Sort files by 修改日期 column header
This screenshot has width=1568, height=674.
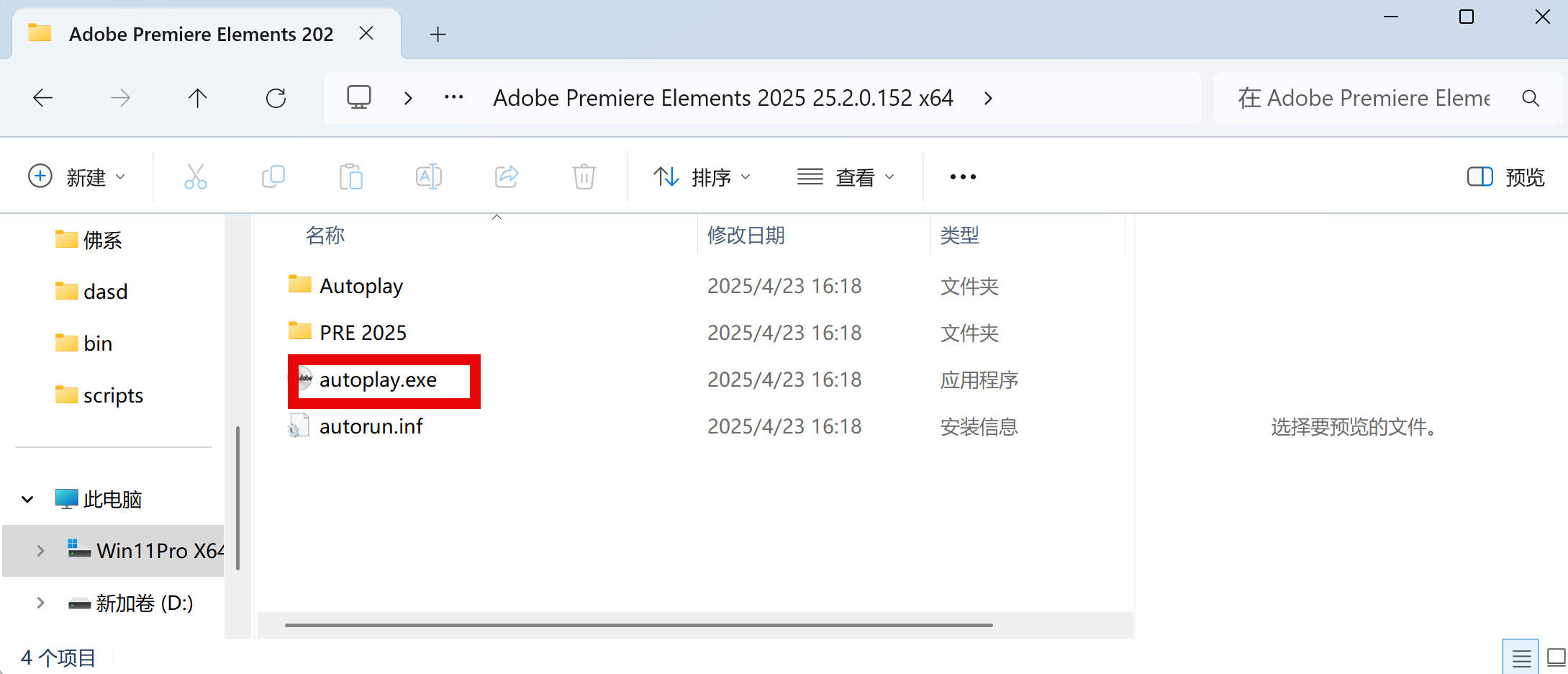point(746,235)
